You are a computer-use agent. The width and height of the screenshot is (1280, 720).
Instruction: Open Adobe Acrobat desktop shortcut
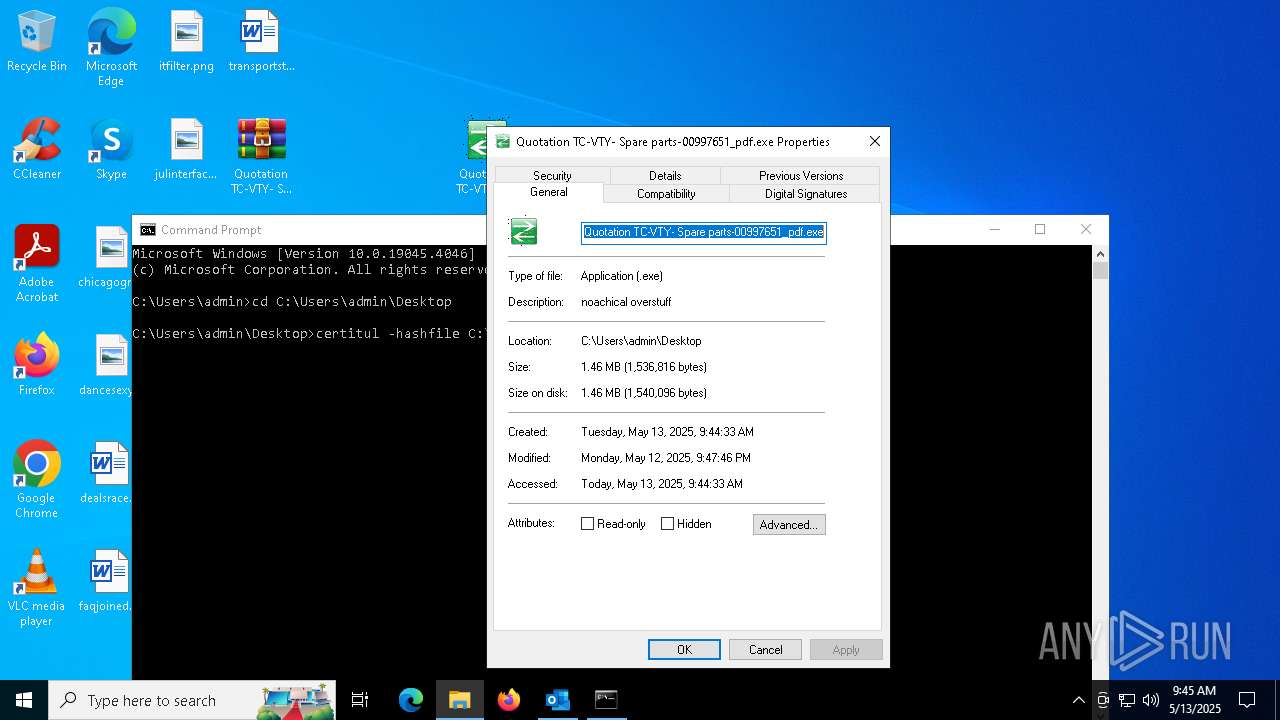coord(37,264)
